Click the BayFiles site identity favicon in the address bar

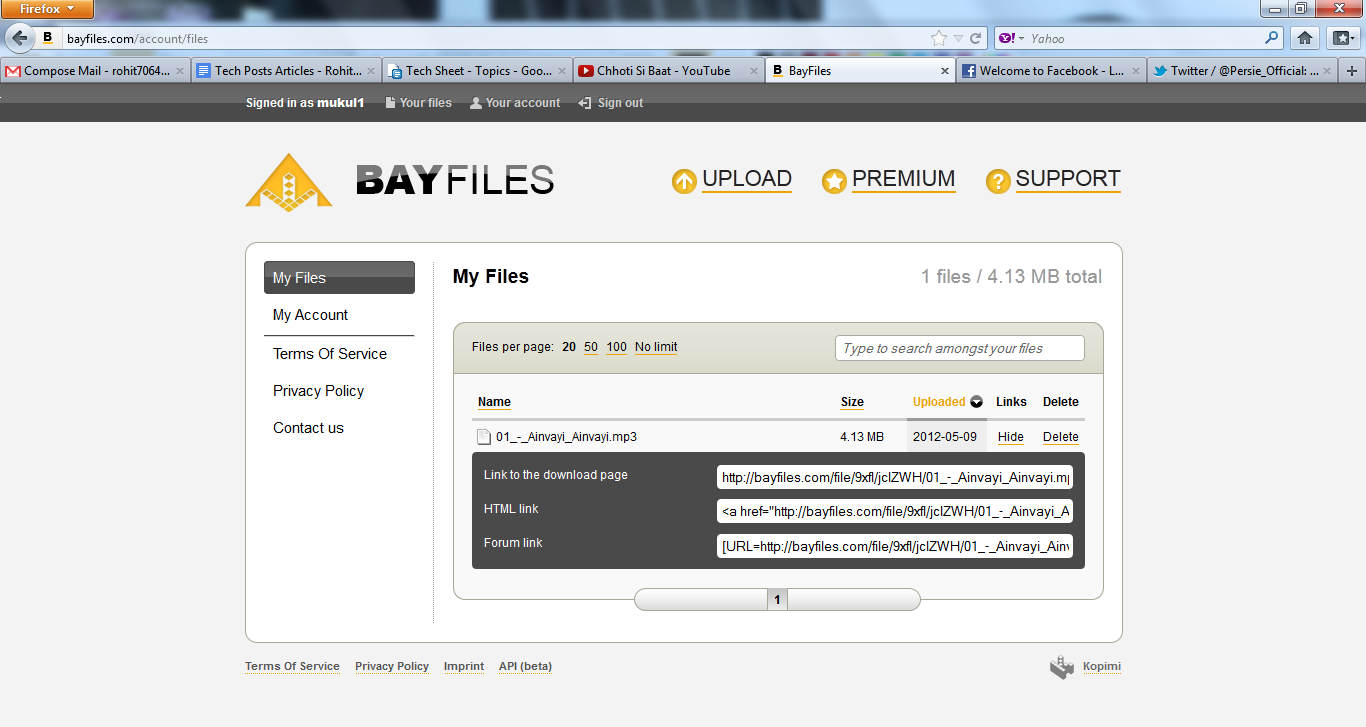click(x=47, y=39)
